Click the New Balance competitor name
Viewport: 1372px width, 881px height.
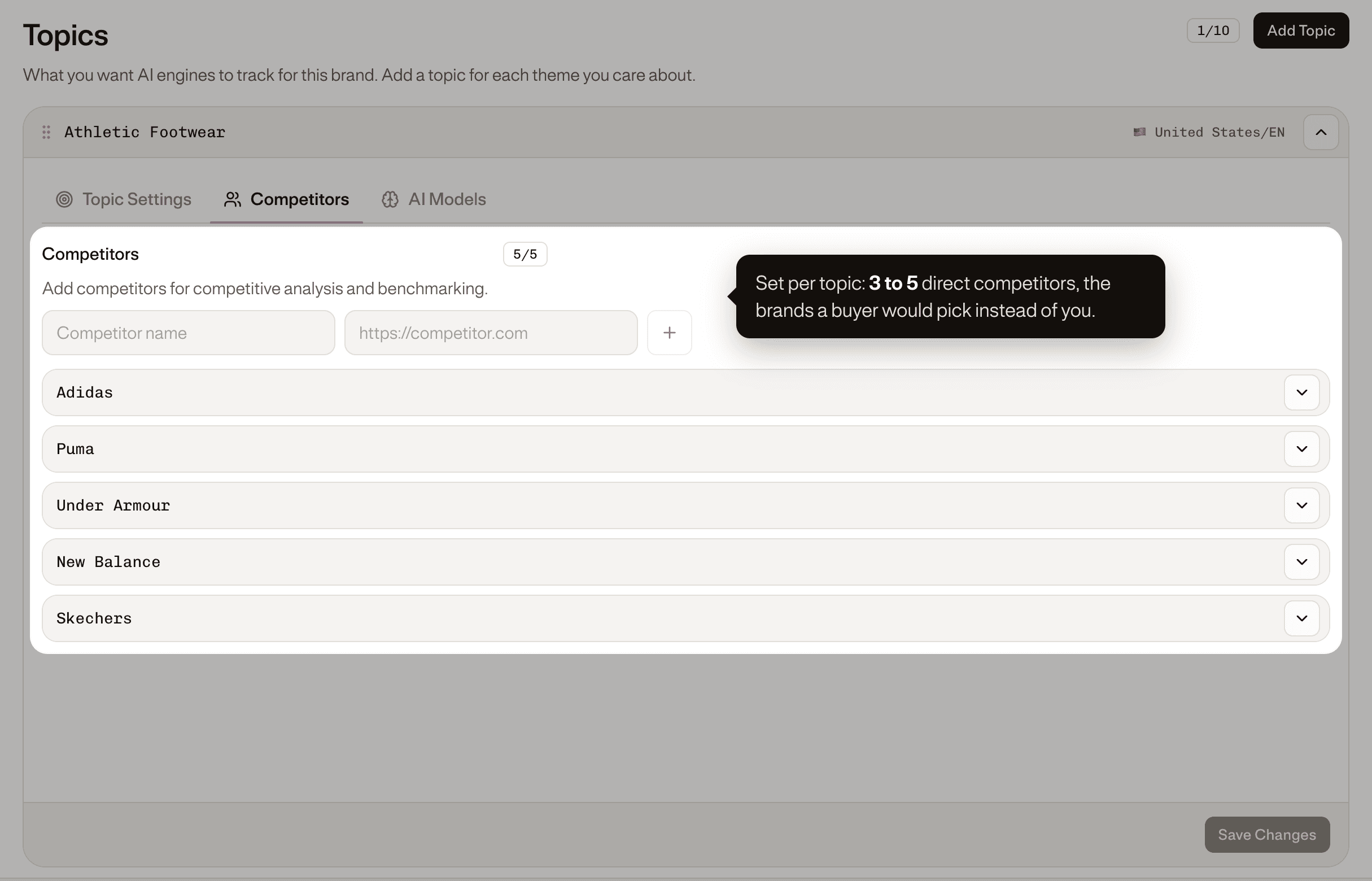[x=108, y=562]
